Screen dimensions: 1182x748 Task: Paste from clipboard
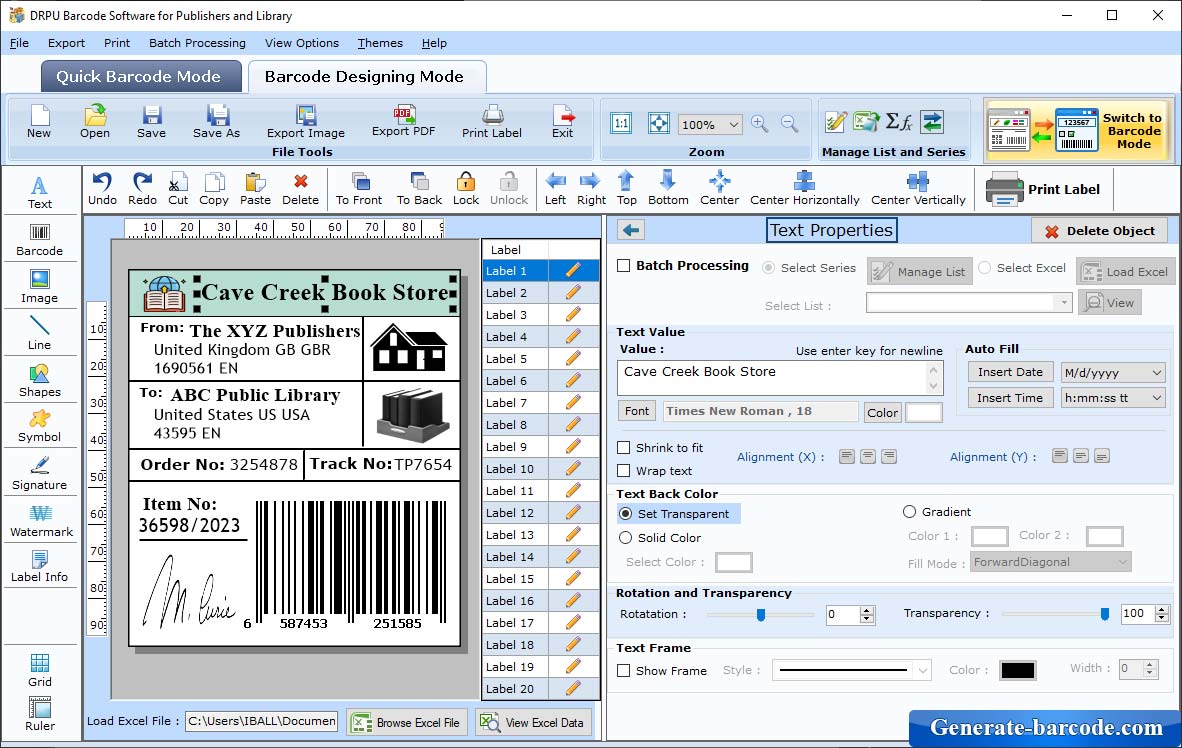pos(255,189)
